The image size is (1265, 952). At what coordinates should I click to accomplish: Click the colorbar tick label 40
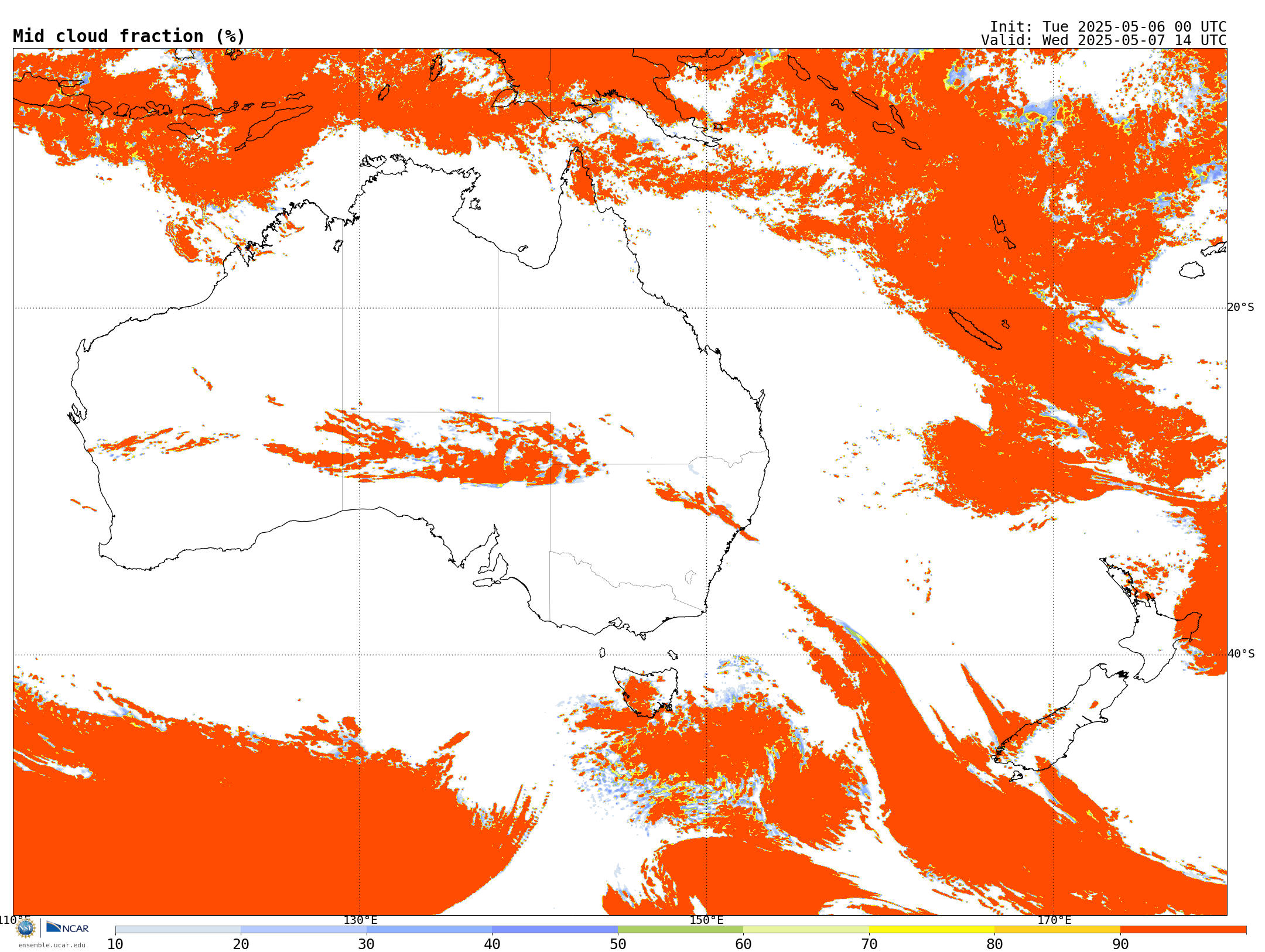(492, 944)
